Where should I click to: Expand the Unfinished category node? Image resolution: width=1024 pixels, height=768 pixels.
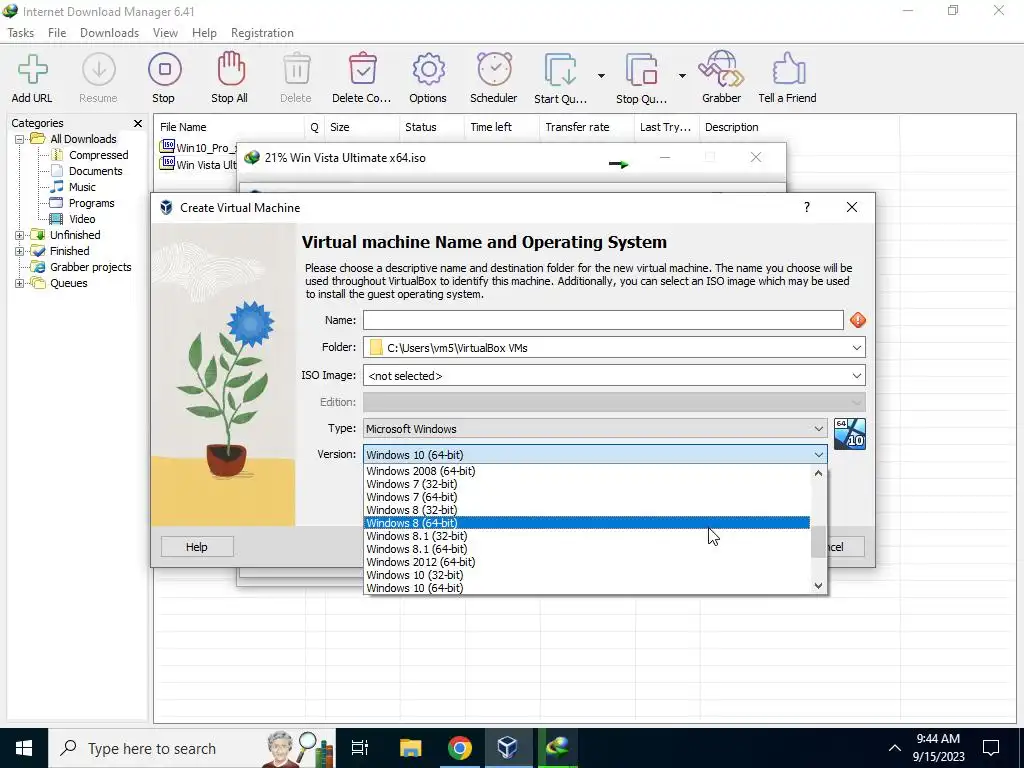[20, 235]
